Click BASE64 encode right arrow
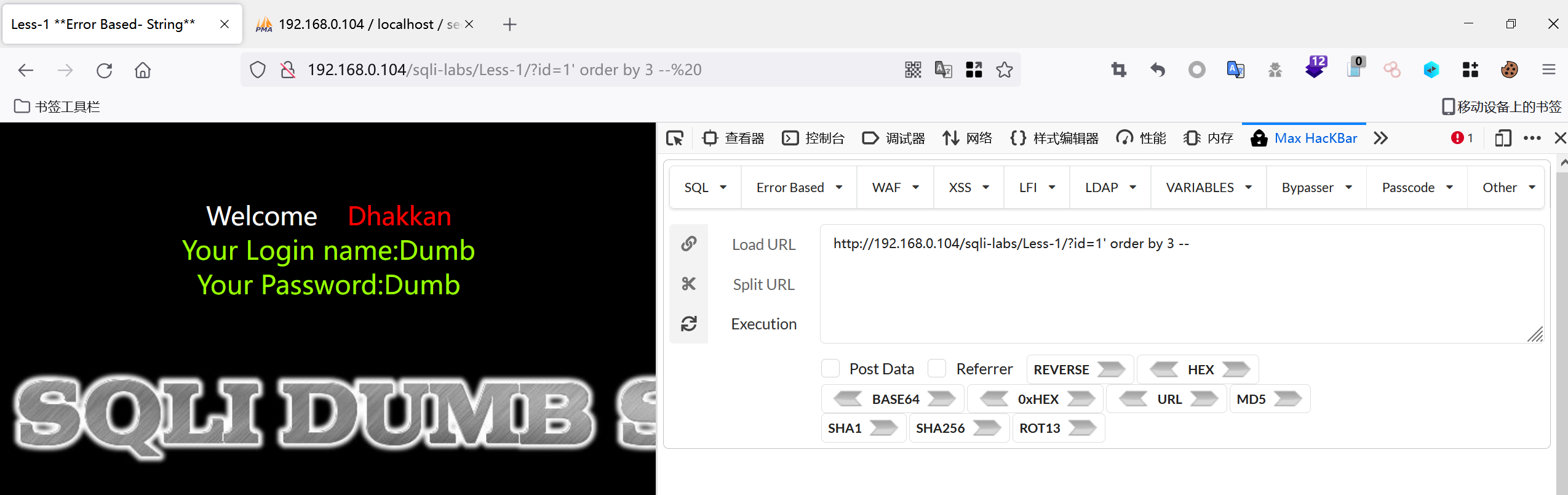This screenshot has width=1568, height=495. pos(941,399)
